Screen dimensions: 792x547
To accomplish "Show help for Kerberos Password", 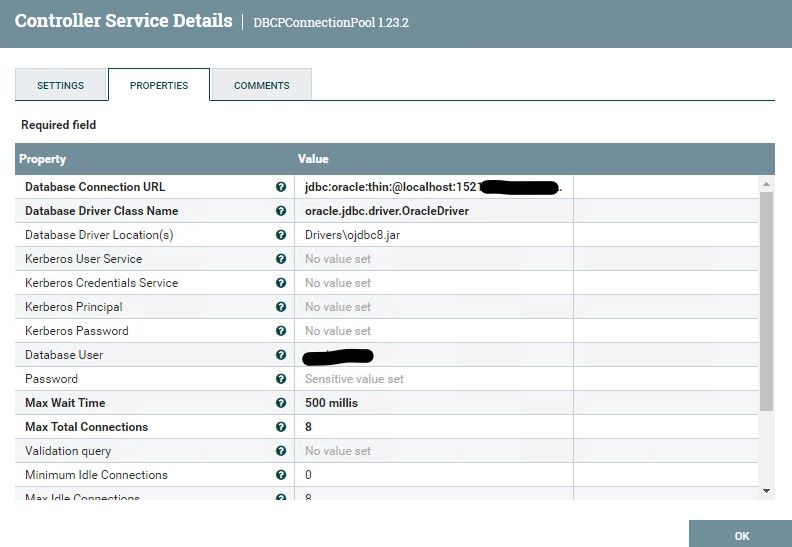I will point(281,331).
